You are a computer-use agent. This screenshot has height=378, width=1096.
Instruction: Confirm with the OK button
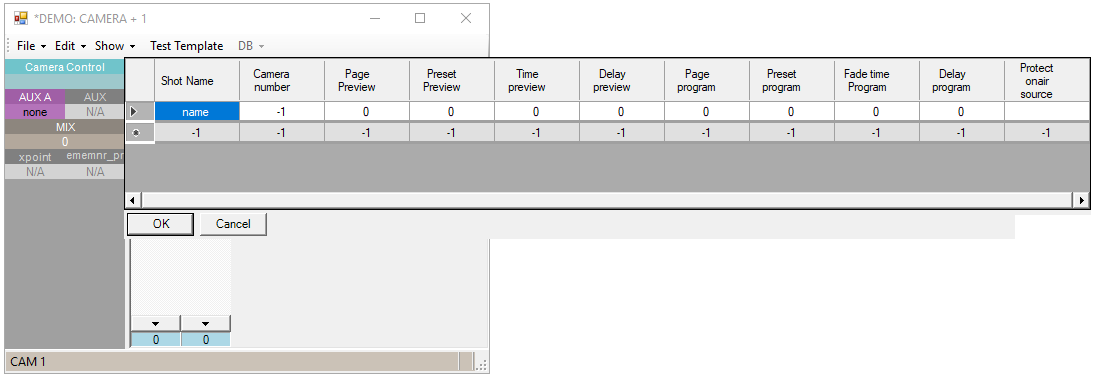pyautogui.click(x=161, y=224)
